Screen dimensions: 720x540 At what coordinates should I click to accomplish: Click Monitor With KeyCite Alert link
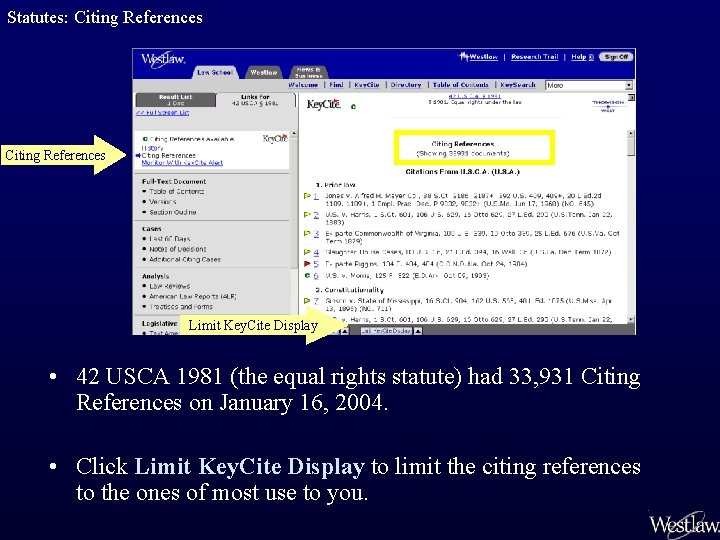tap(182, 163)
